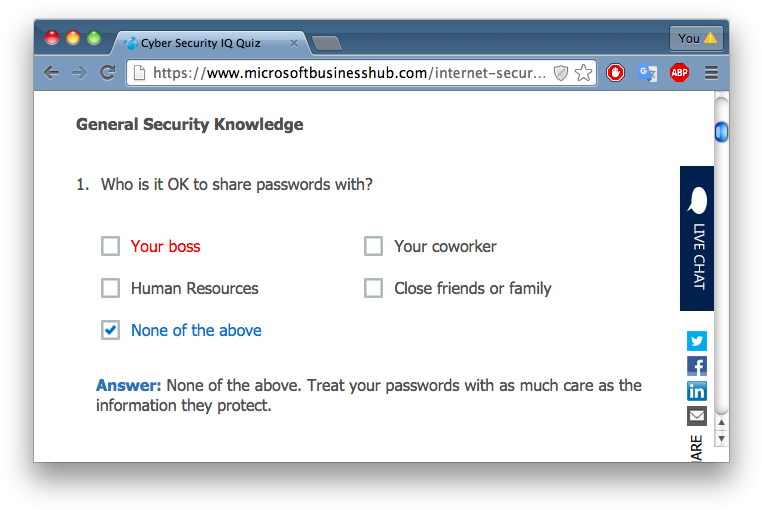Screen dimensions: 762x510
Task: Tick the Your coworker checkbox
Action: click(x=373, y=246)
